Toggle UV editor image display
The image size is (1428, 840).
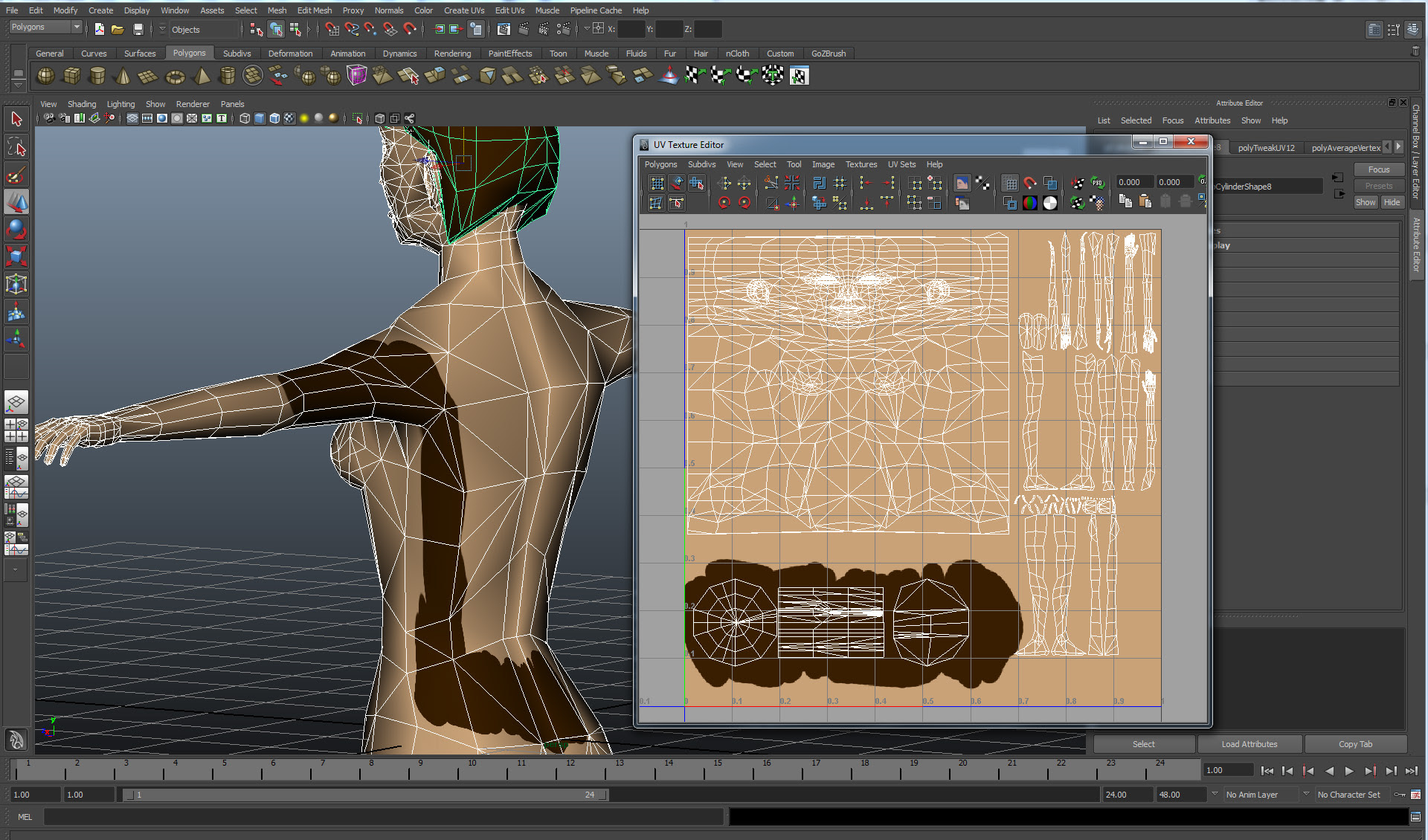point(962,183)
